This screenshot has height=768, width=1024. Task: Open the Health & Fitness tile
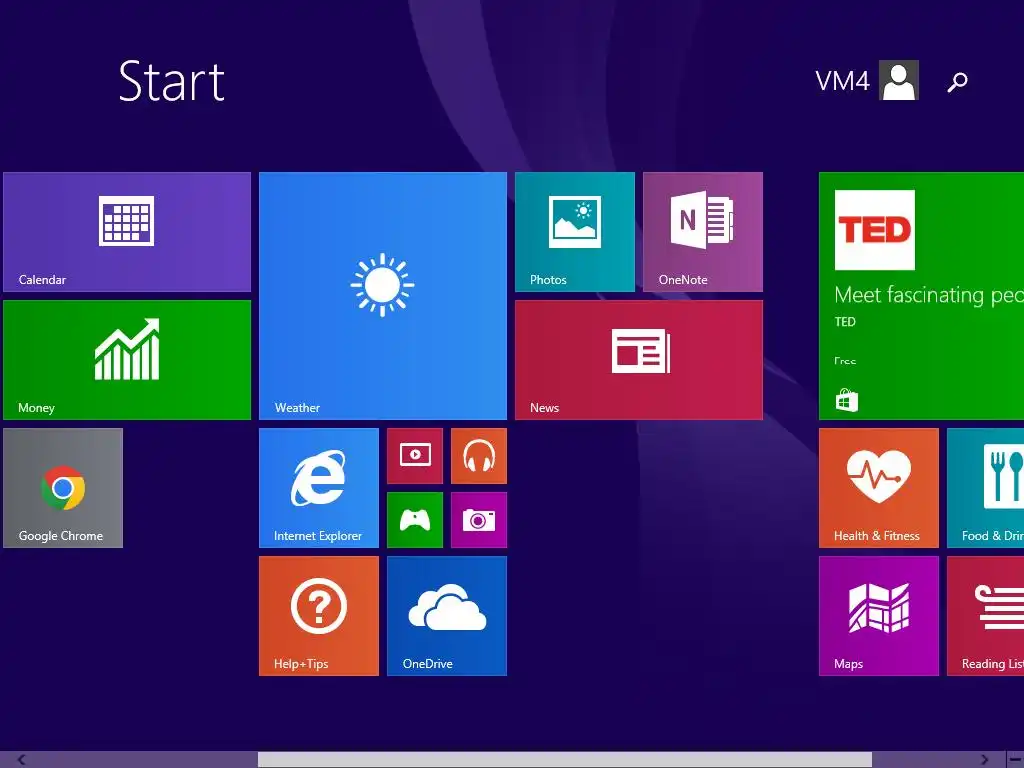click(879, 488)
